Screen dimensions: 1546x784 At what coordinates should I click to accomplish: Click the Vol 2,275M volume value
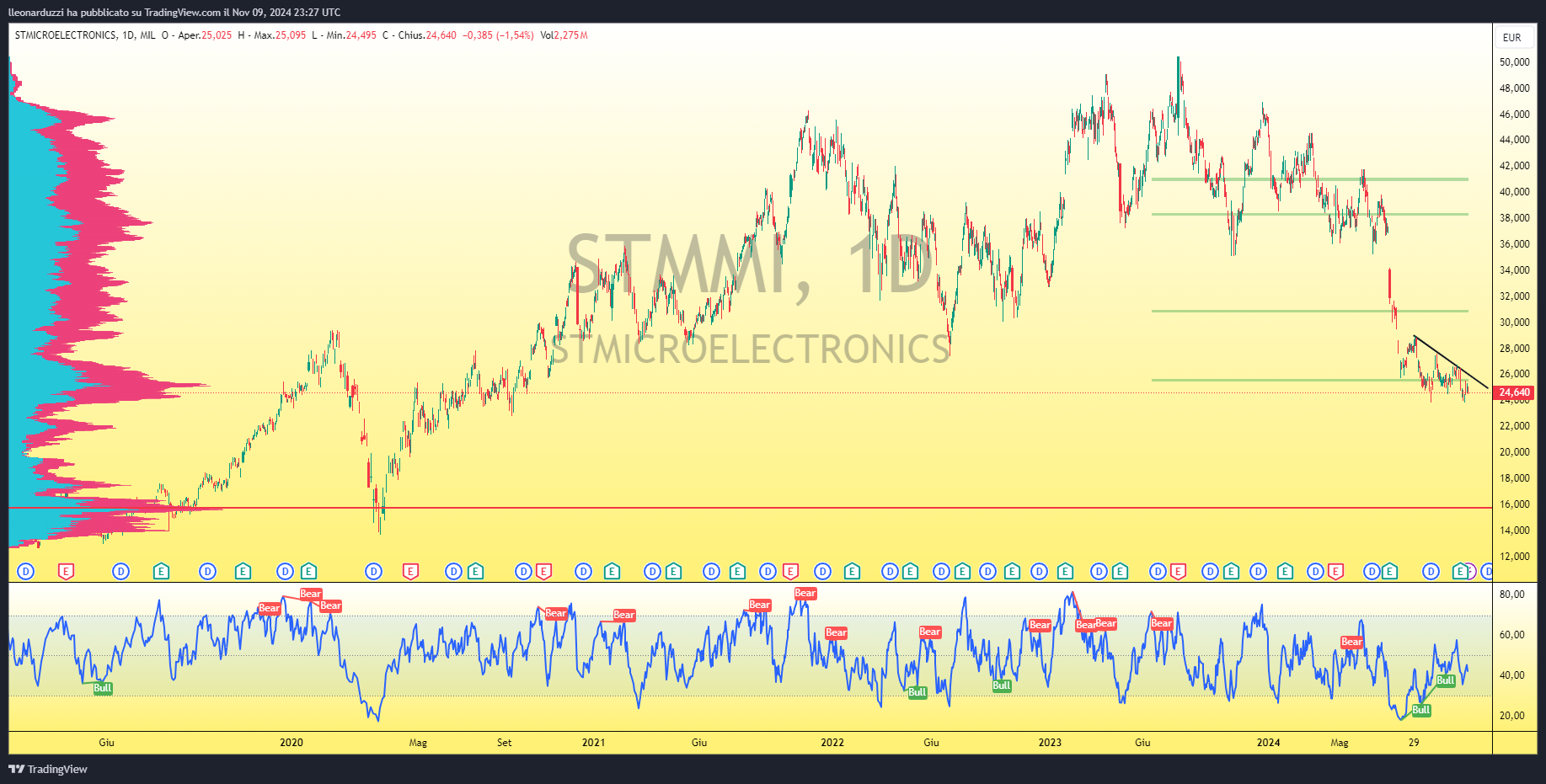(x=564, y=35)
